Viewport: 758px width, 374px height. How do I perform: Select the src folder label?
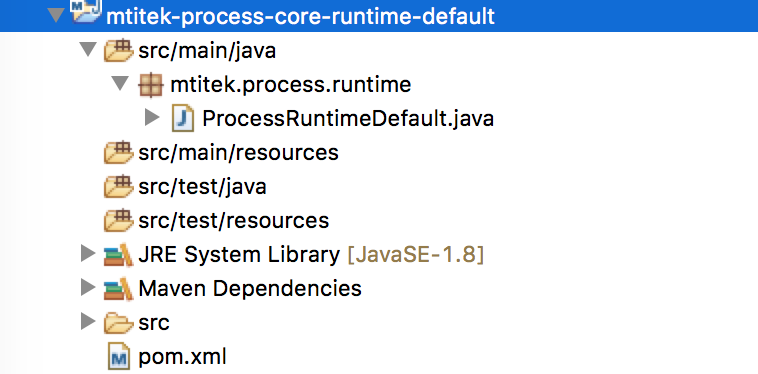point(154,323)
